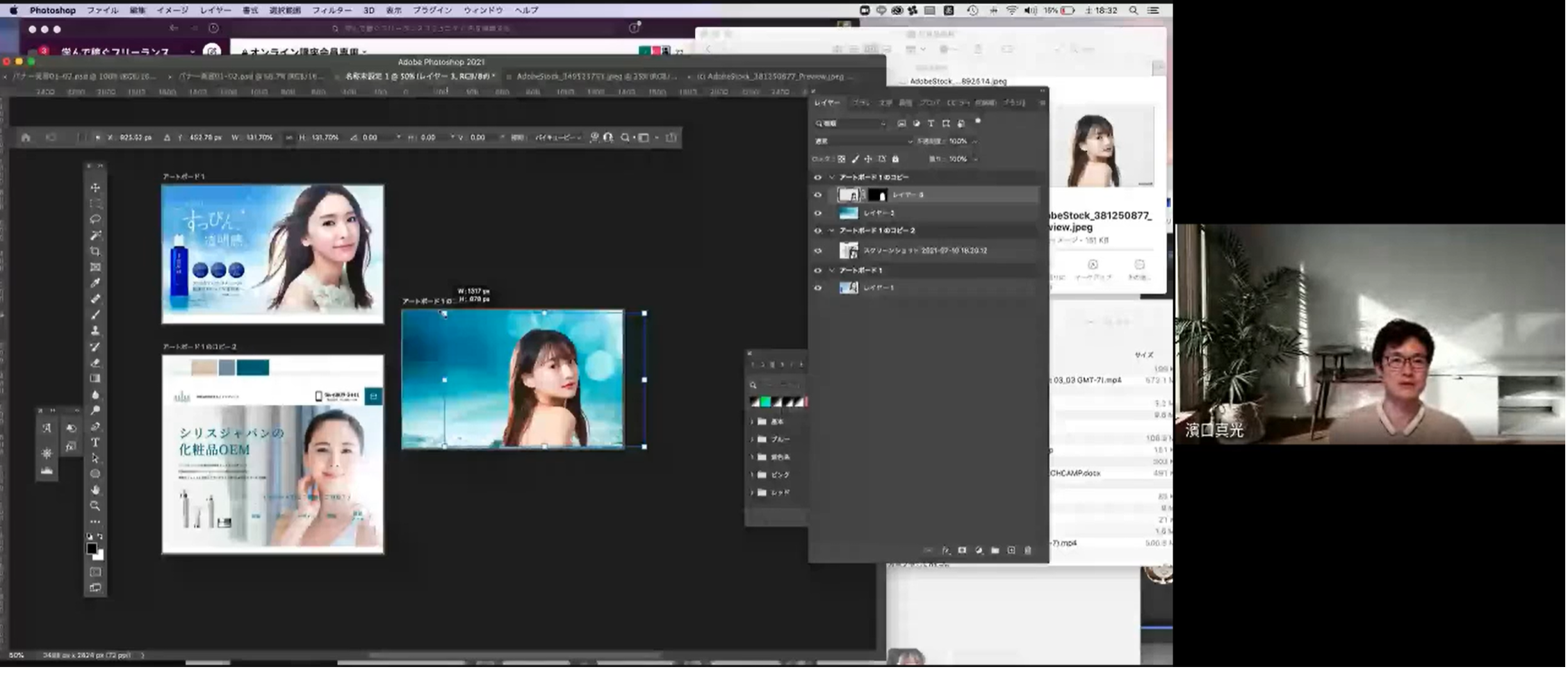Click the foreground color swatch
The height and width of the screenshot is (683, 1568).
pos(91,549)
